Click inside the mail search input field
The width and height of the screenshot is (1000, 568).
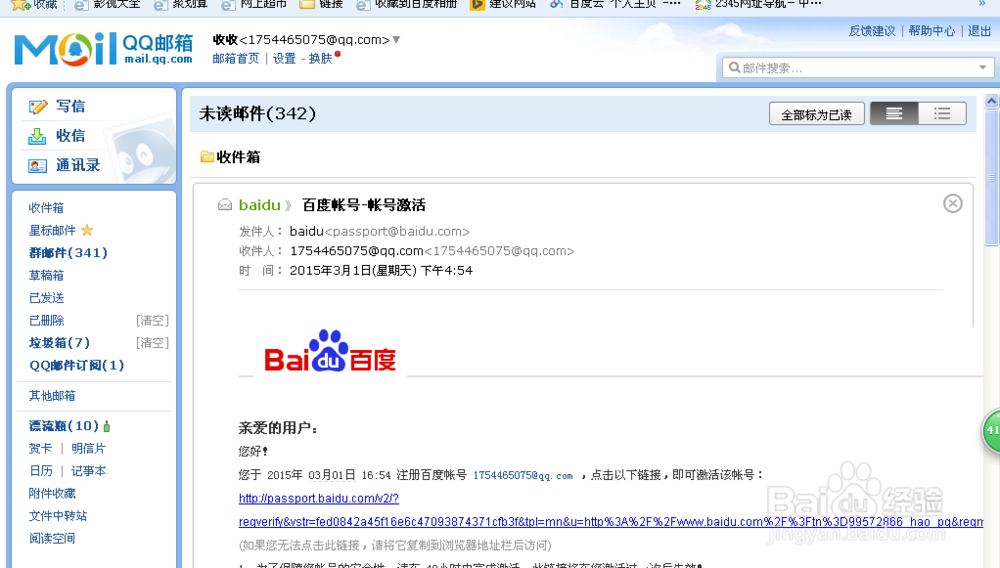point(858,68)
